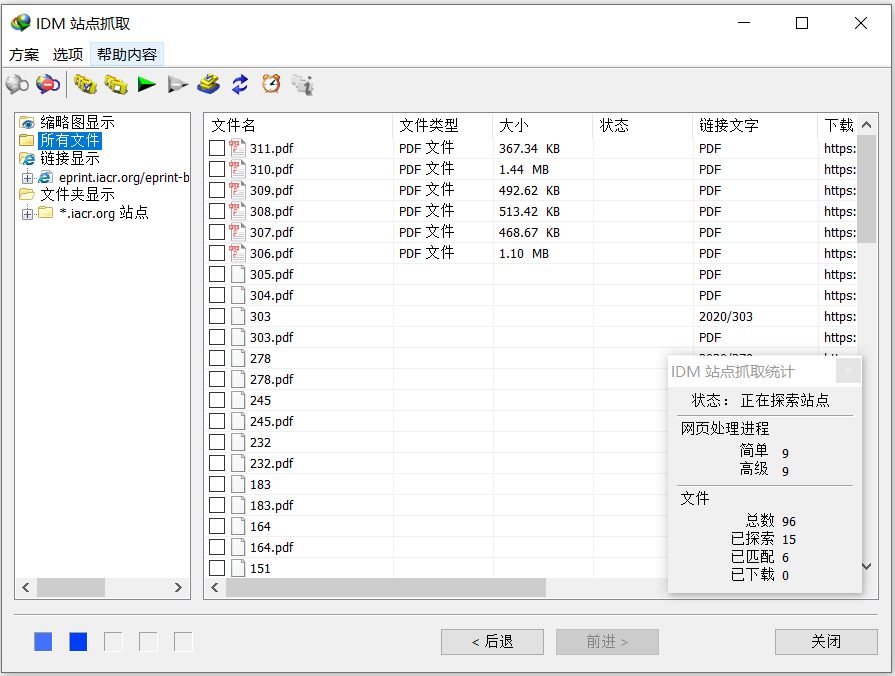
Task: Click the PDF icon of 306.pdf
Action: tap(237, 253)
